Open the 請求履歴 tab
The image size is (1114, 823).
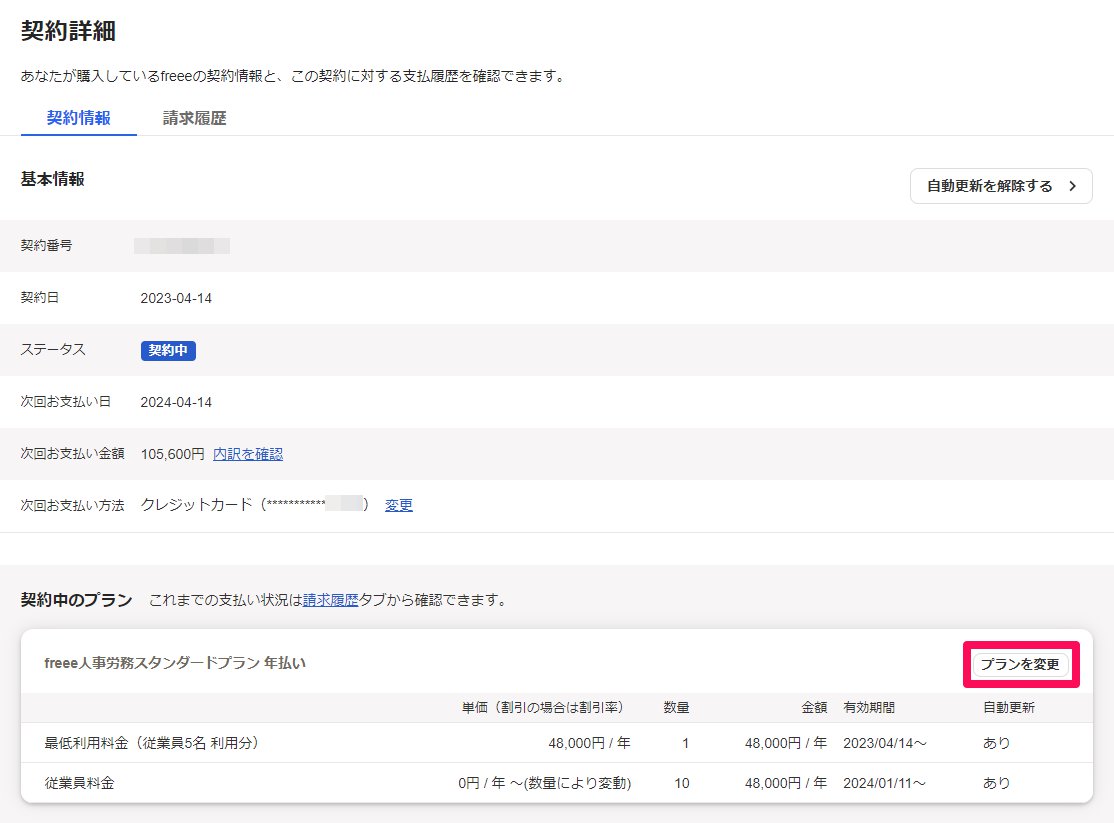(194, 118)
